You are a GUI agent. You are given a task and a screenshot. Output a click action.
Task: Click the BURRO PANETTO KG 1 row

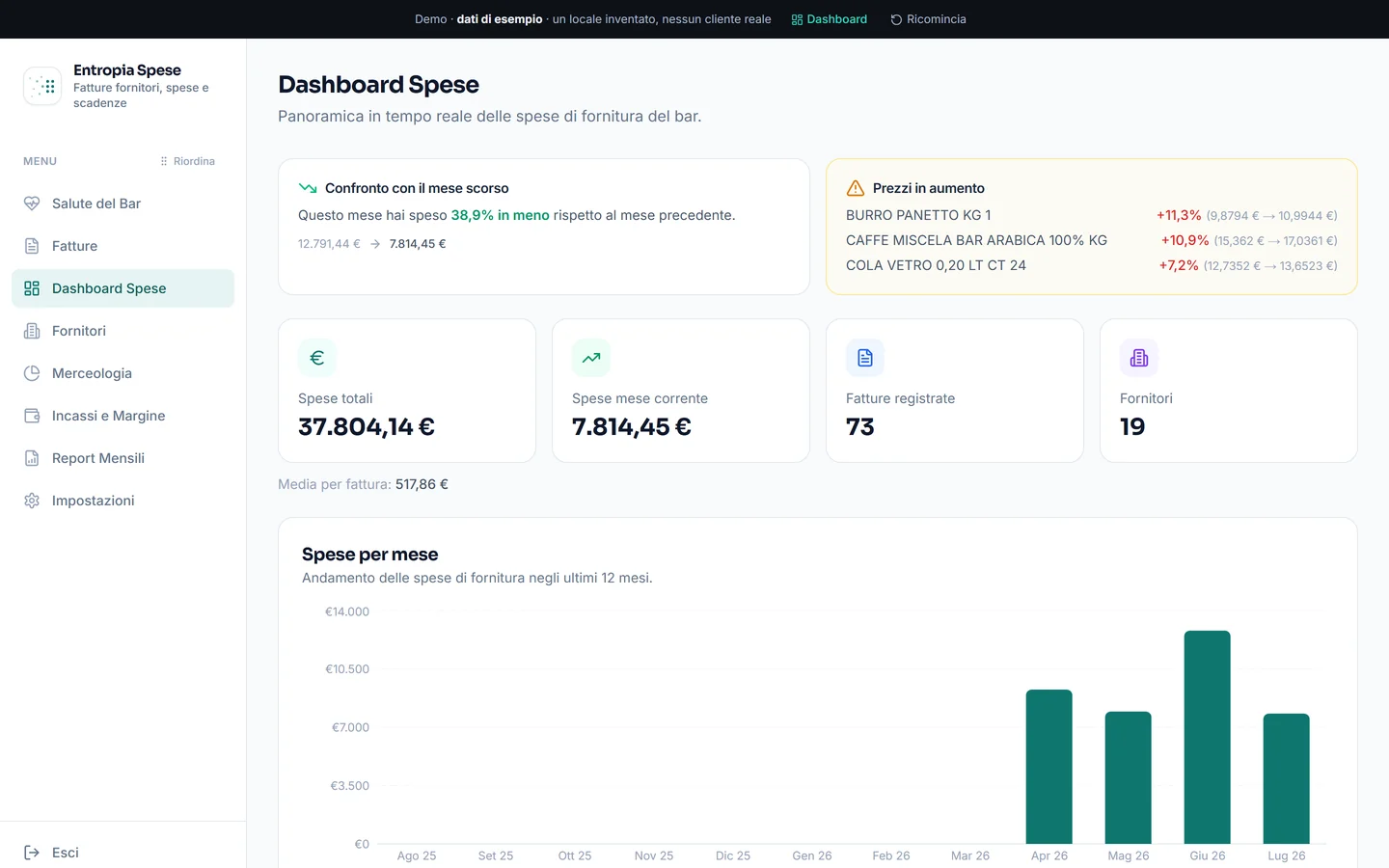(1091, 215)
